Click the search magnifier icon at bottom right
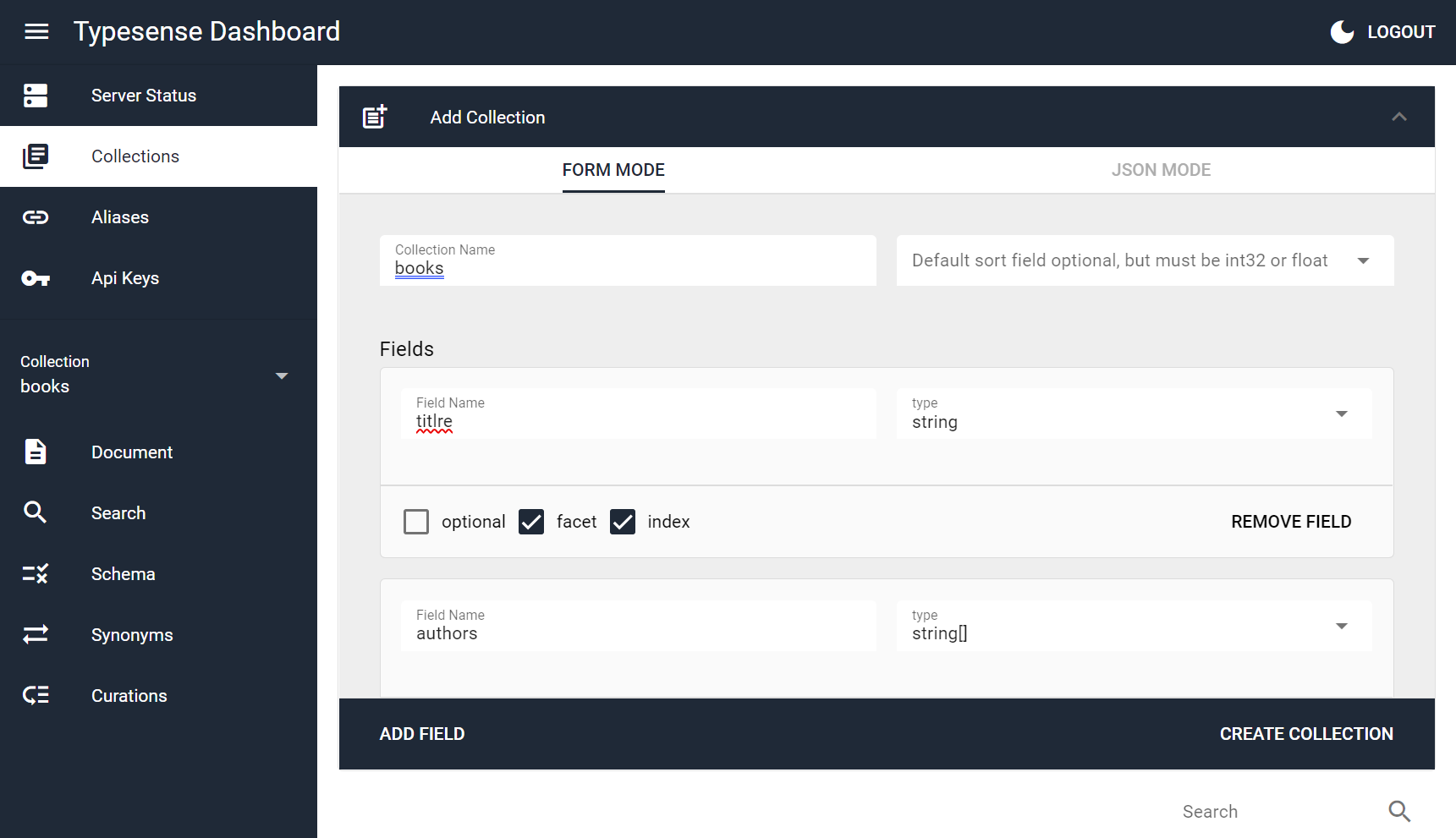The height and width of the screenshot is (838, 1456). click(x=1399, y=811)
